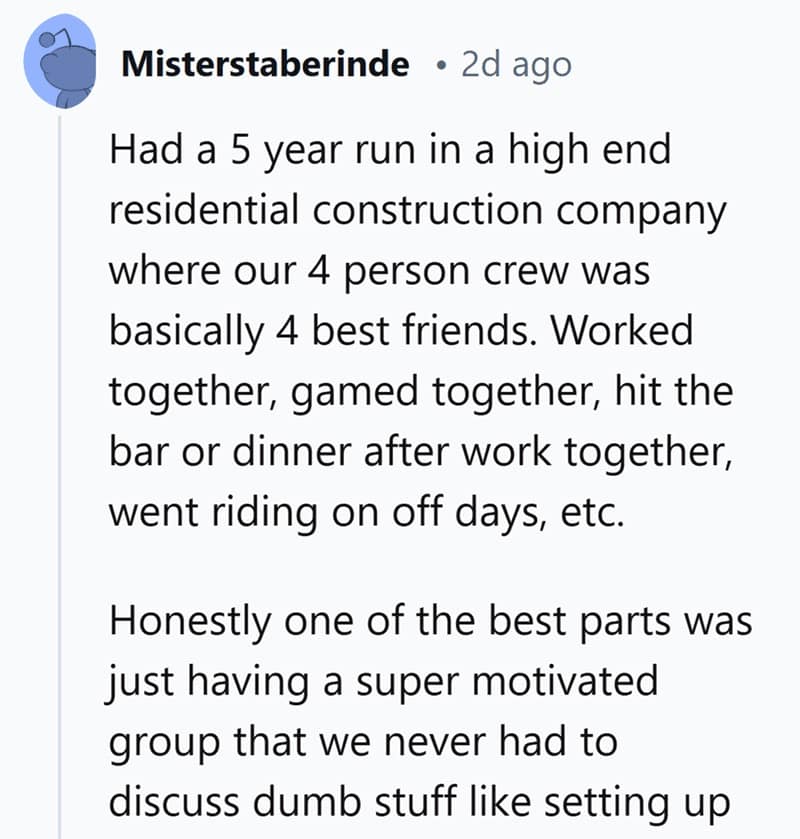800x839 pixels.
Task: Click the dot separator before the timestamp
Action: [442, 66]
